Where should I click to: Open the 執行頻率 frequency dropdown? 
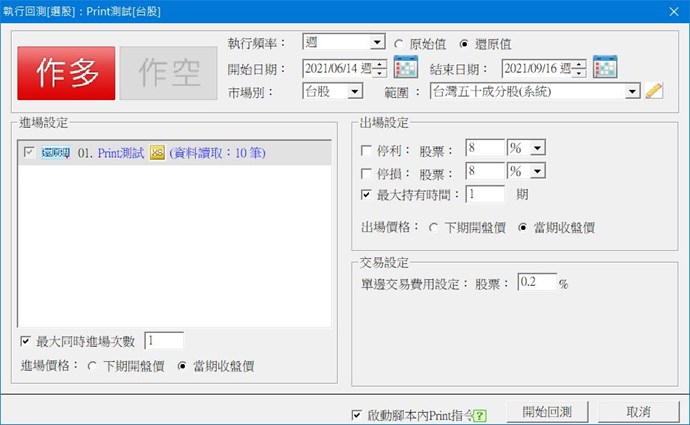click(x=377, y=42)
